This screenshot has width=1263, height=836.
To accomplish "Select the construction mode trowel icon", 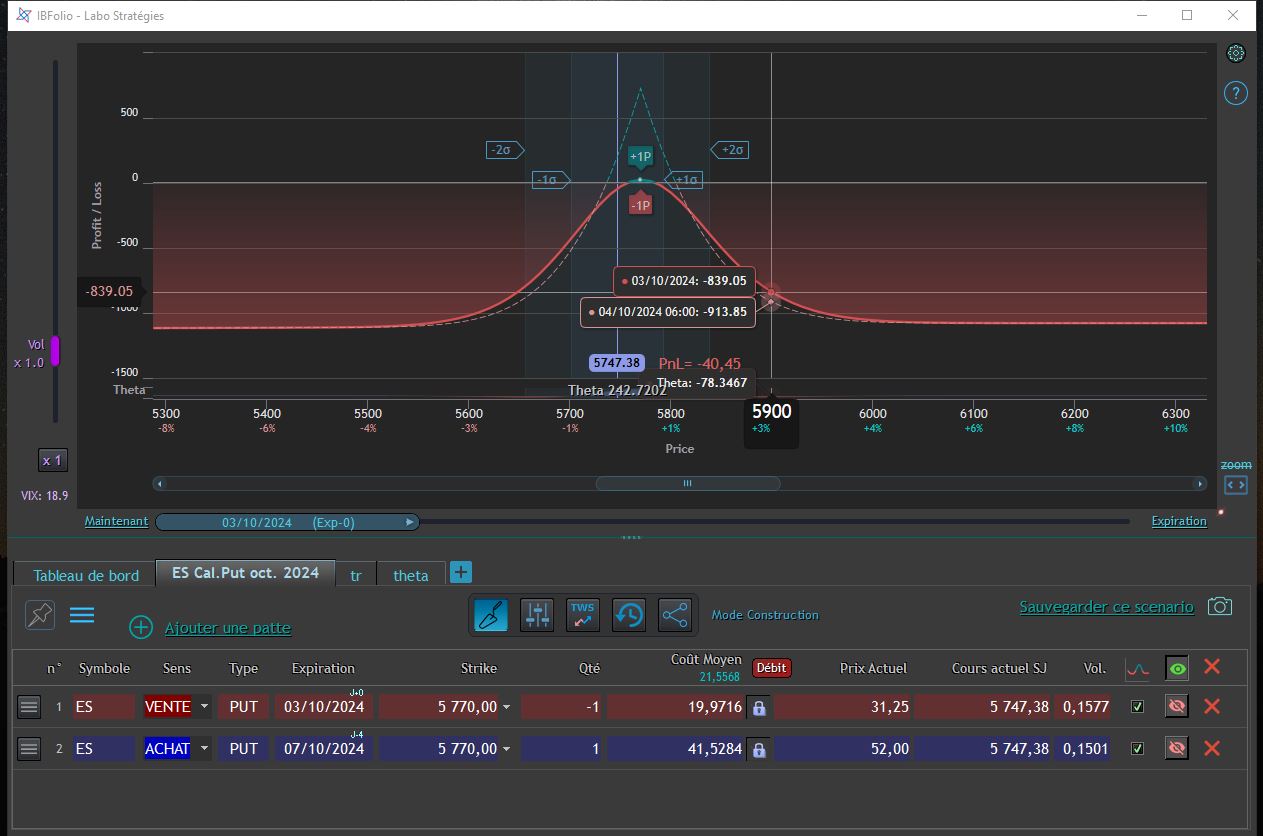I will (x=490, y=615).
